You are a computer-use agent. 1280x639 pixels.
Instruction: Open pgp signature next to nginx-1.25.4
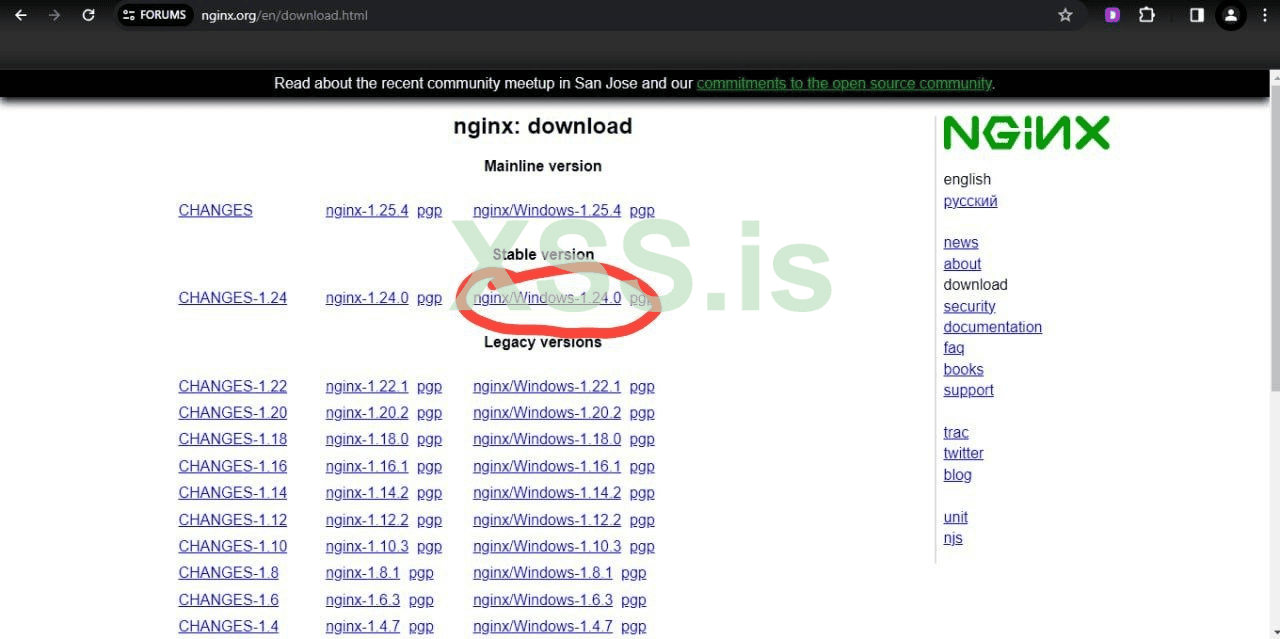[x=429, y=211]
